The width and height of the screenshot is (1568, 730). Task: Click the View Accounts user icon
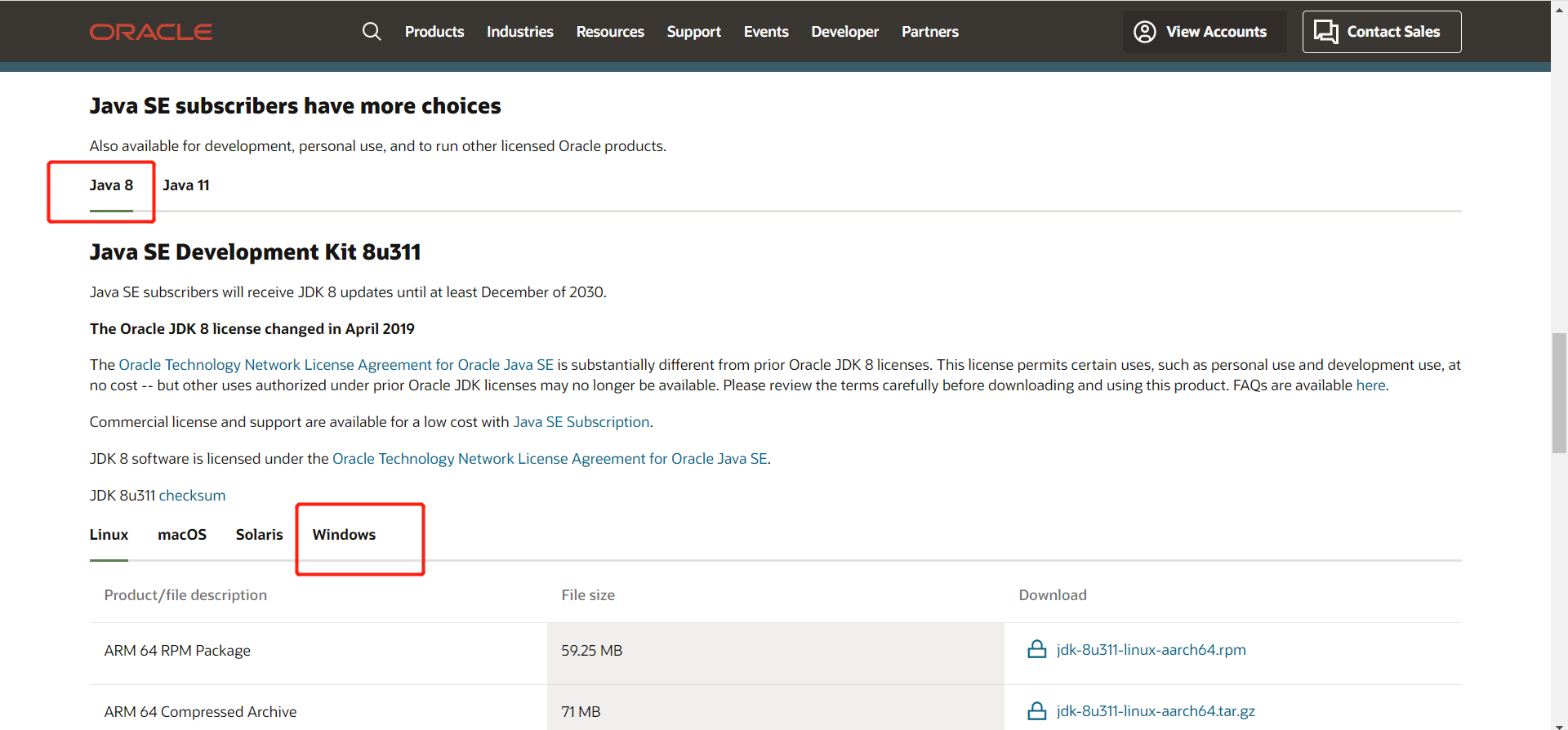pyautogui.click(x=1145, y=32)
